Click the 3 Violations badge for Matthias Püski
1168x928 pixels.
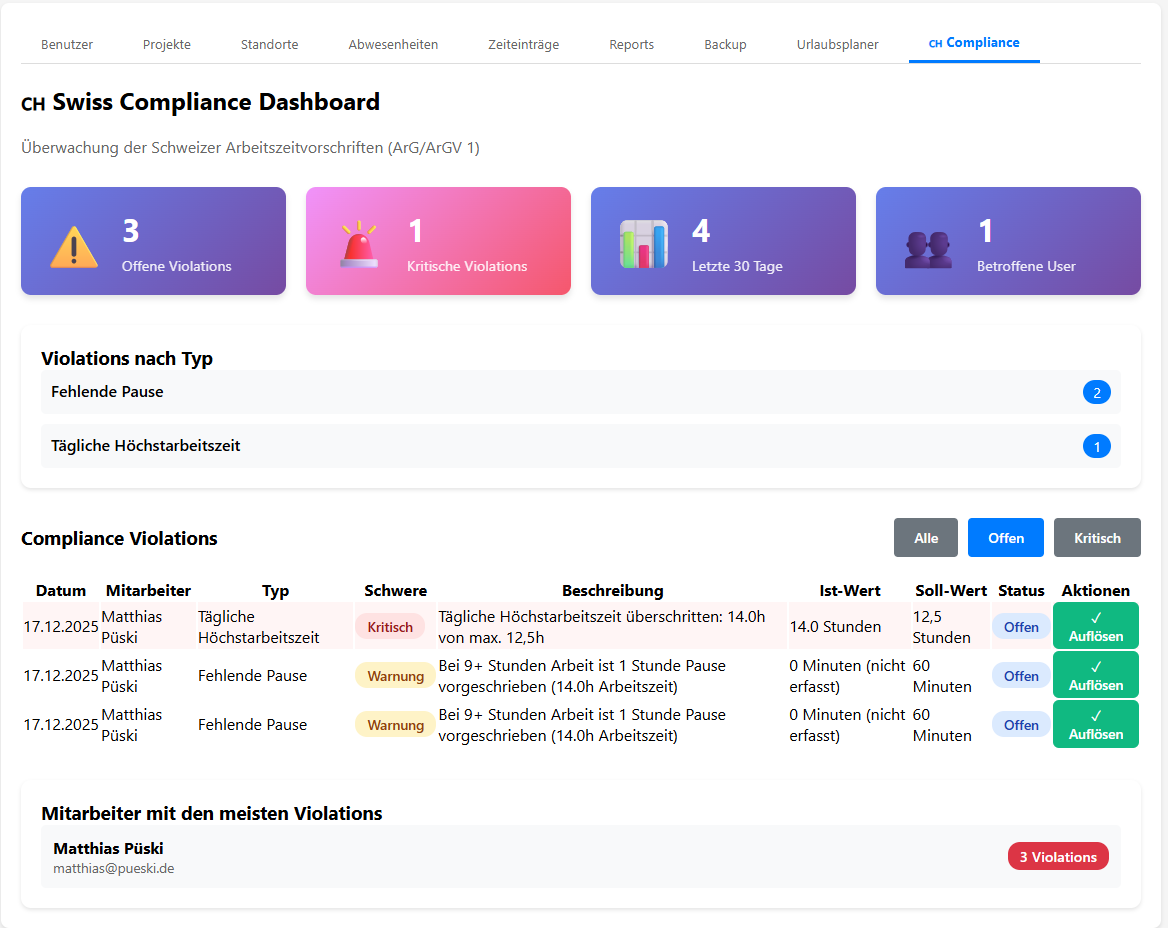(x=1058, y=856)
